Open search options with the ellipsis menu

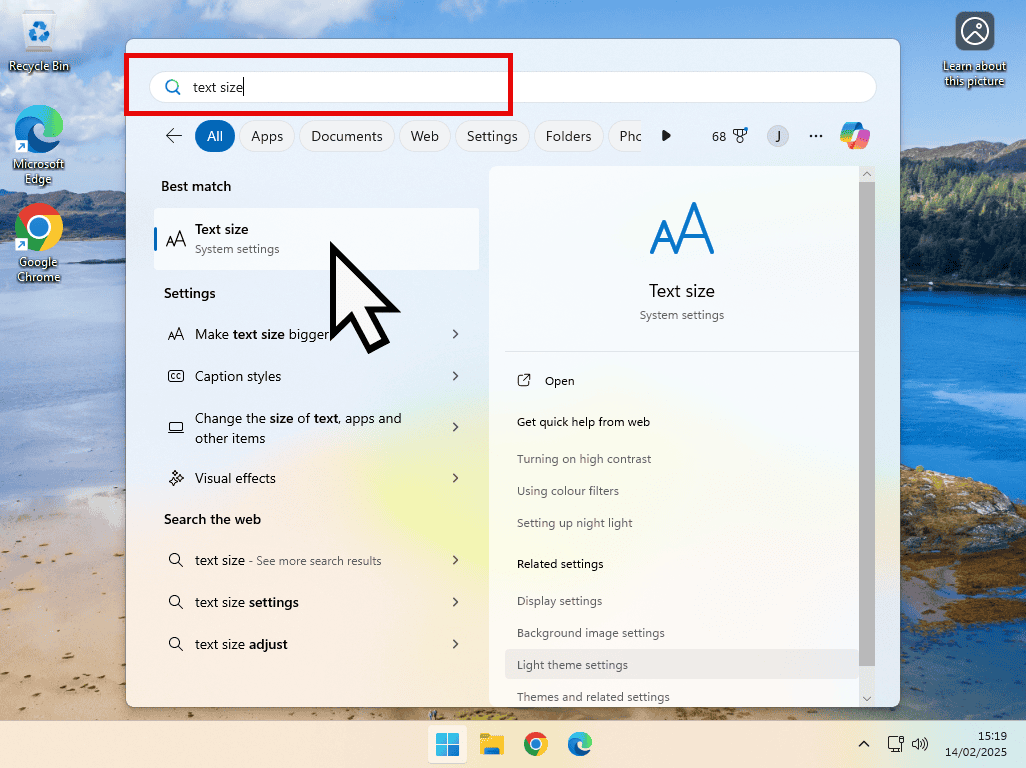click(815, 135)
